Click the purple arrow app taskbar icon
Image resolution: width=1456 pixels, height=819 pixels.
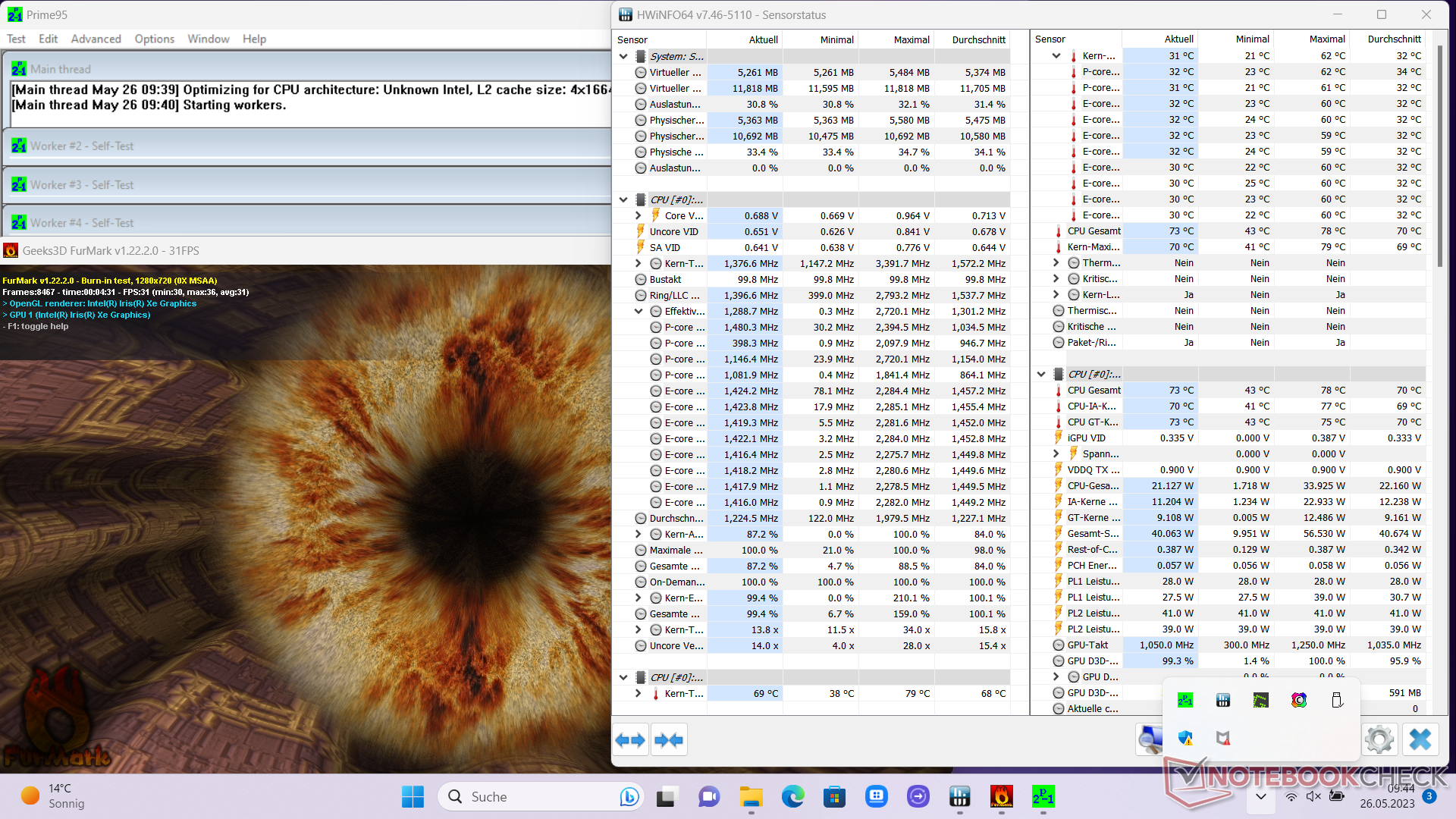918,796
